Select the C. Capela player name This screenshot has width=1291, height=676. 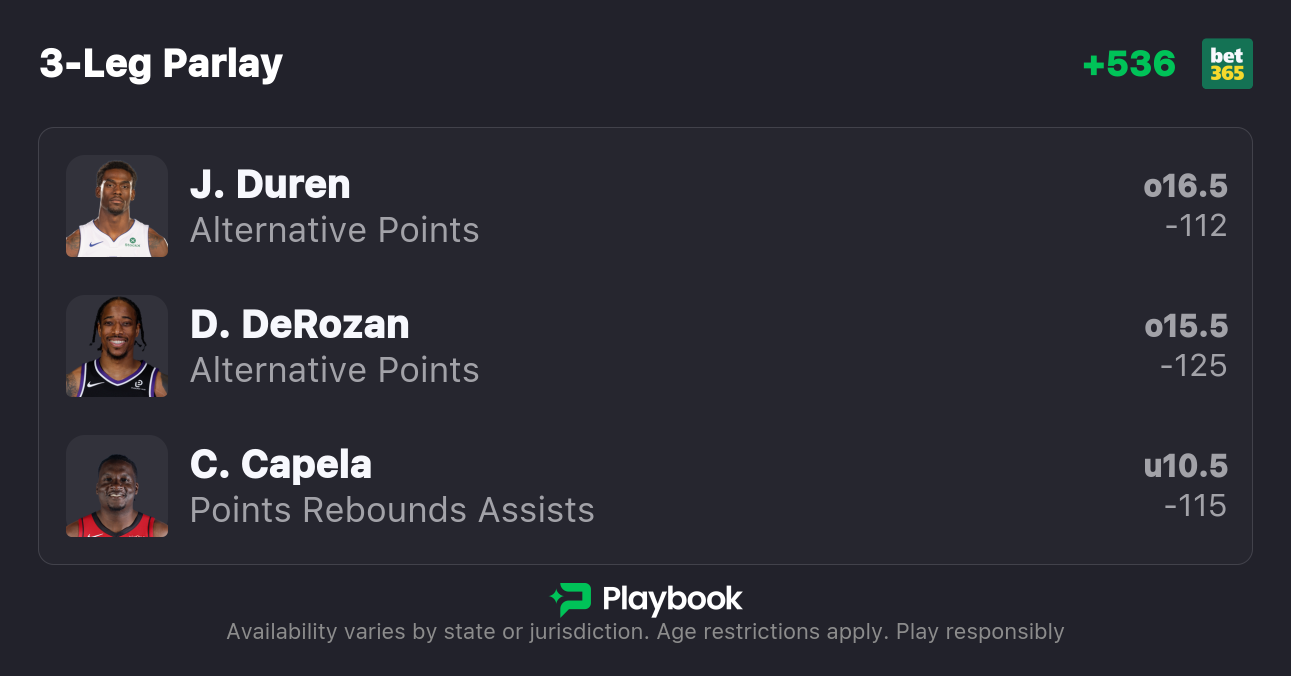[280, 465]
